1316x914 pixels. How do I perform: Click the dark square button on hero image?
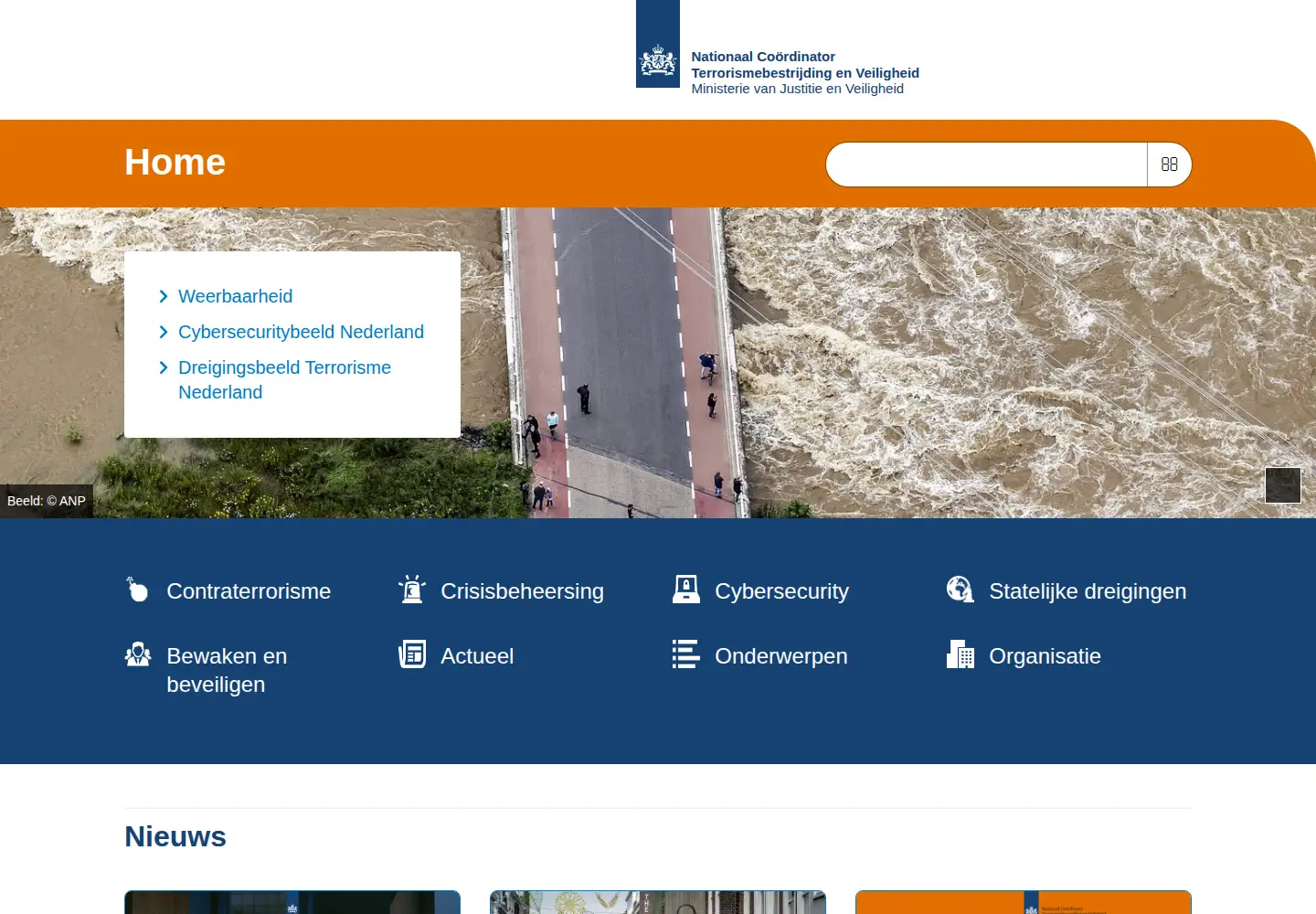(x=1283, y=485)
